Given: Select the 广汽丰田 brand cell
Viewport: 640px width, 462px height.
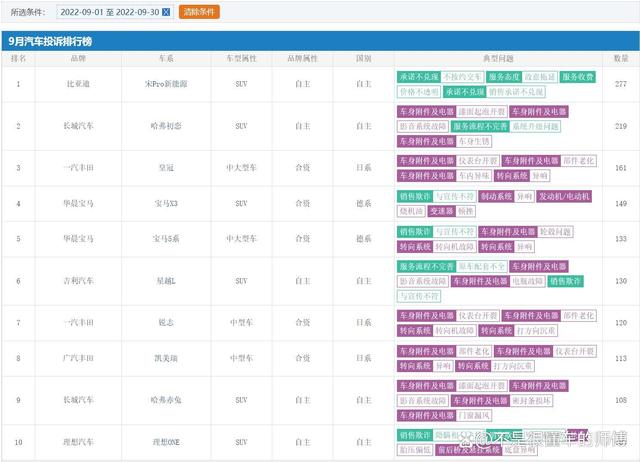Looking at the screenshot, I should 78,358.
